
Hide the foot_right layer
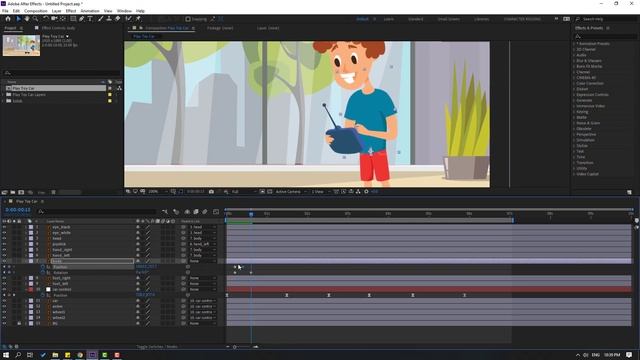pyautogui.click(x=4, y=278)
